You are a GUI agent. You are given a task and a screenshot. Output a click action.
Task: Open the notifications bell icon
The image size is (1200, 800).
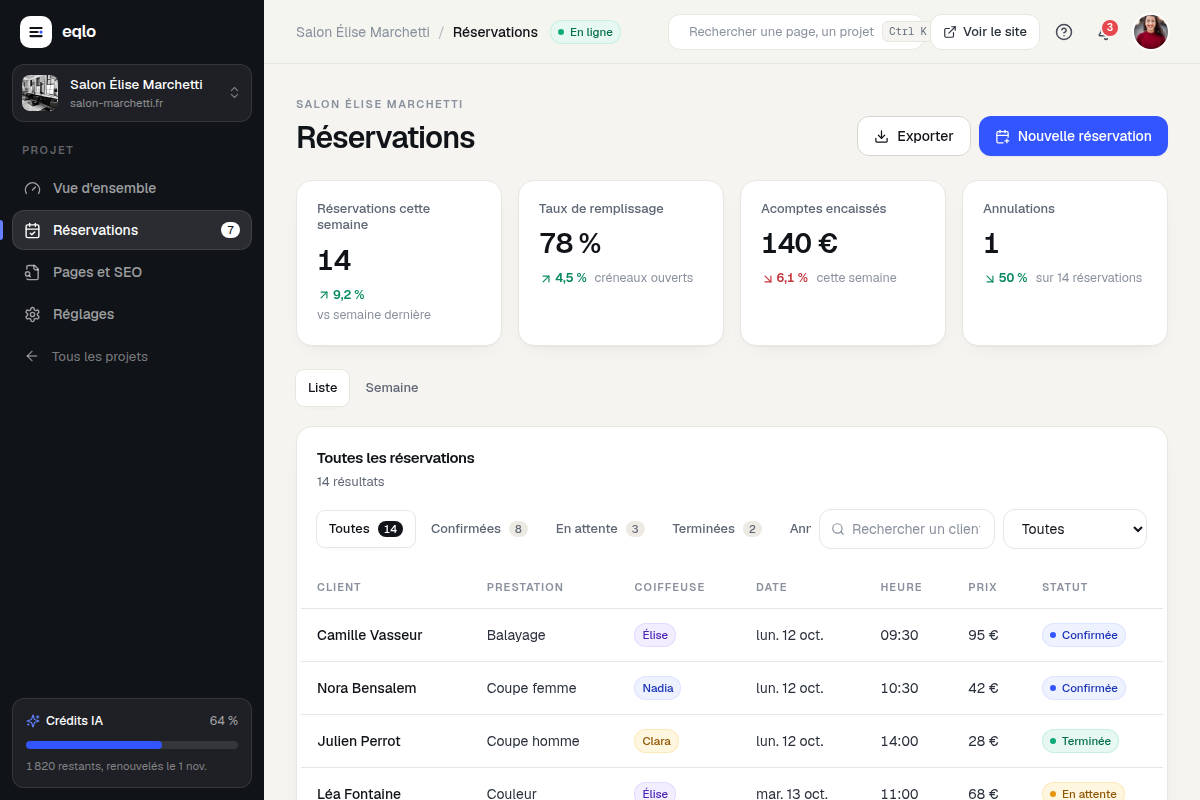pos(1104,32)
